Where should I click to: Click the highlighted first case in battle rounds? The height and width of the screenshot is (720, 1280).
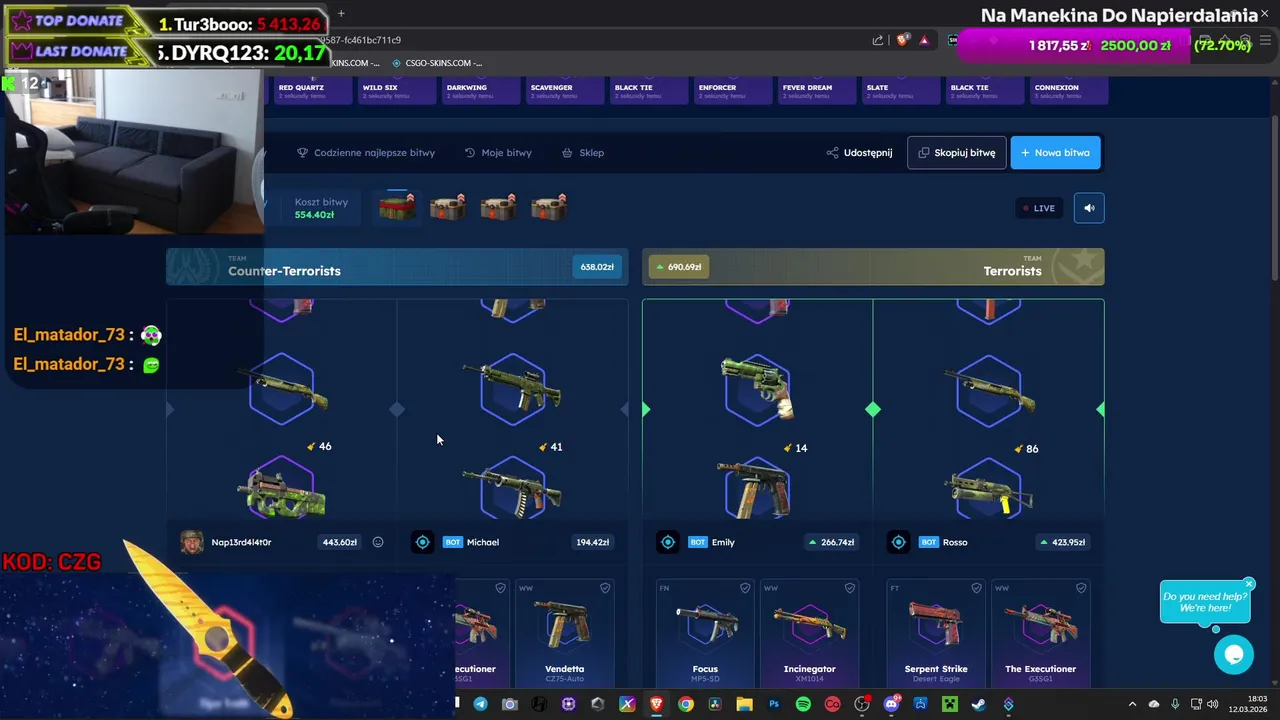coord(397,208)
